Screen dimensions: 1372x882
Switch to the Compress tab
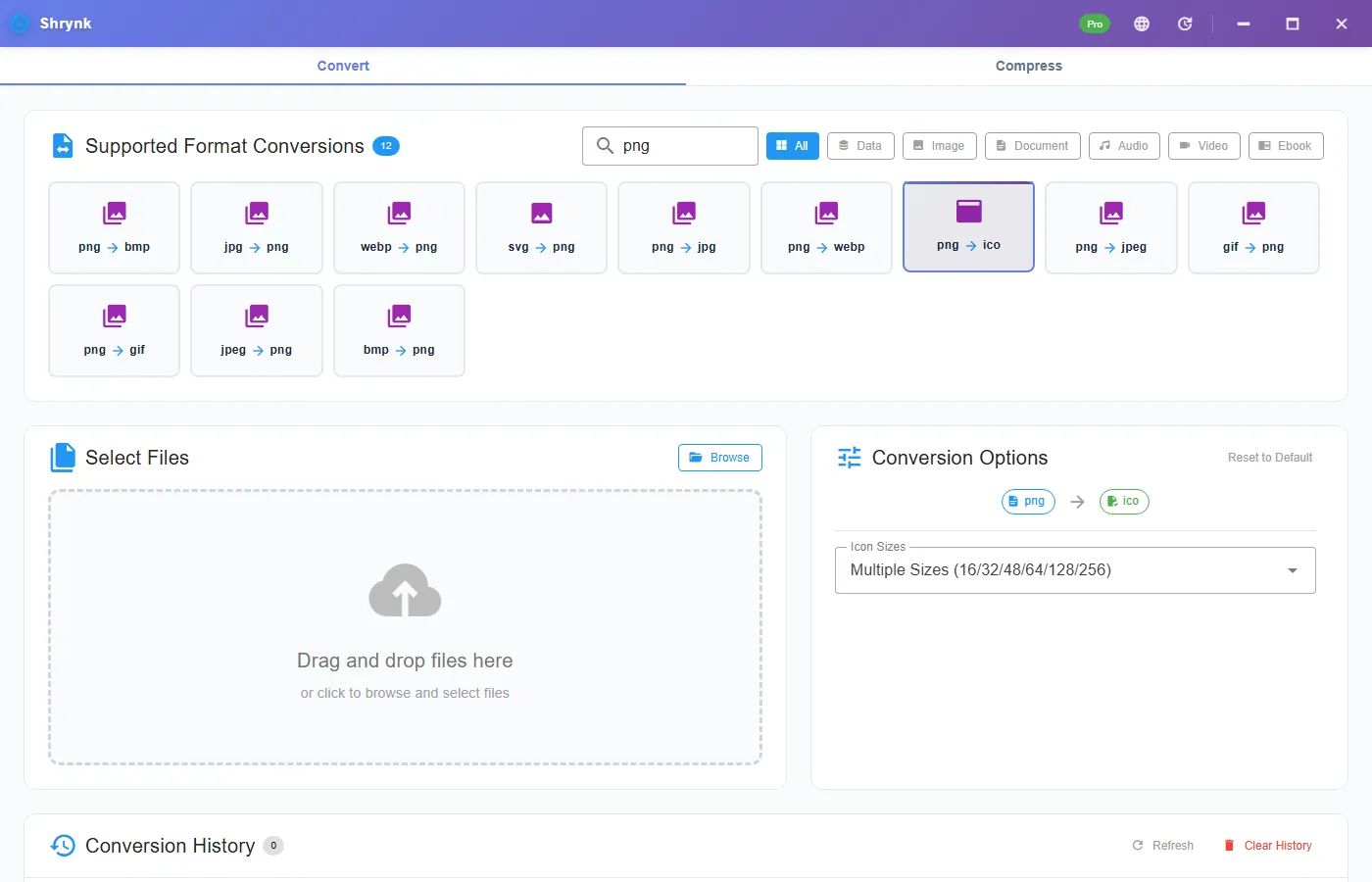[1029, 66]
